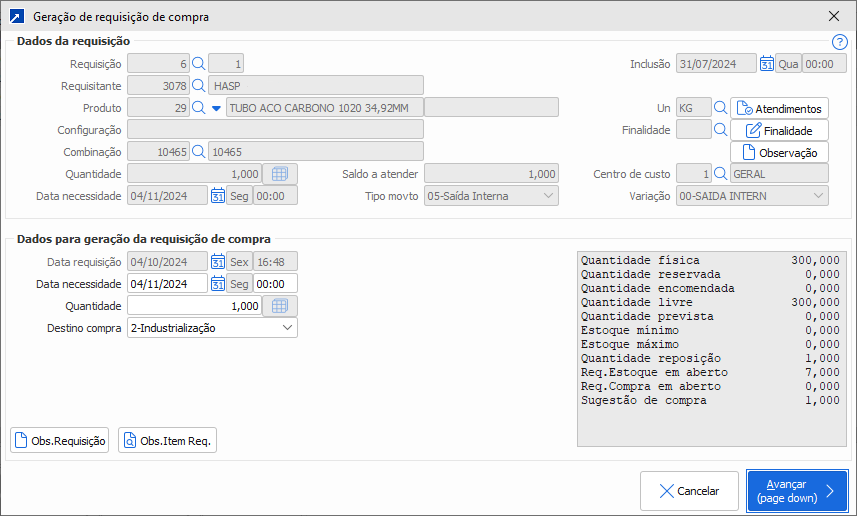The image size is (857, 516).
Task: Click calendar icon beside Data requisição
Action: tap(218, 262)
